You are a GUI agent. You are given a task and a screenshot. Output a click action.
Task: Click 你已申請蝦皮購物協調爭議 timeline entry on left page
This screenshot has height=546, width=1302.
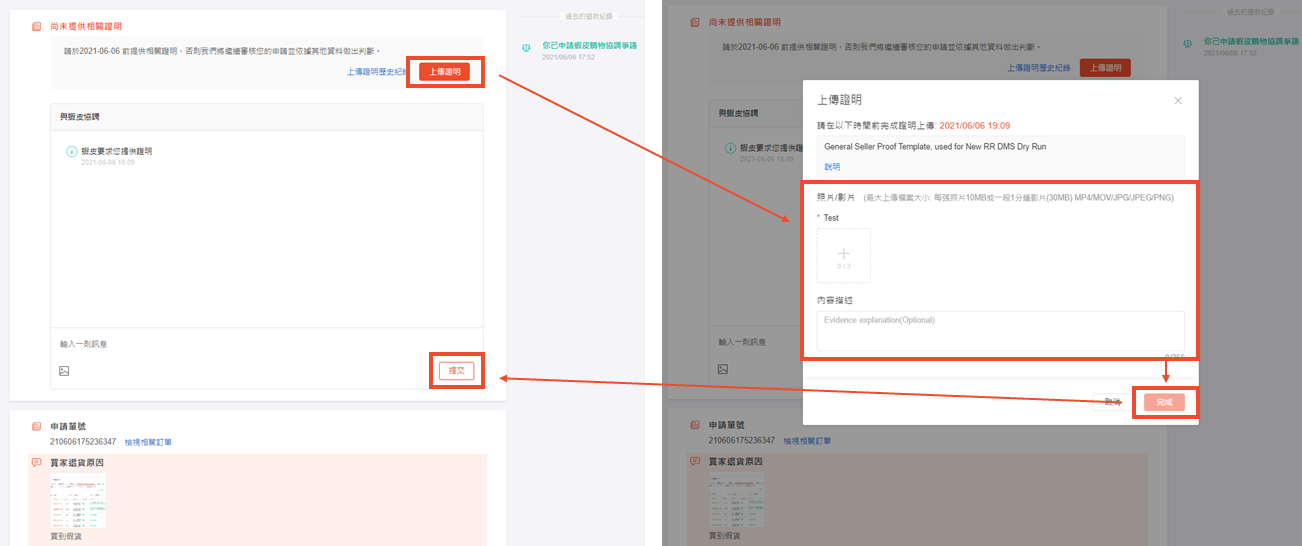pyautogui.click(x=589, y=46)
